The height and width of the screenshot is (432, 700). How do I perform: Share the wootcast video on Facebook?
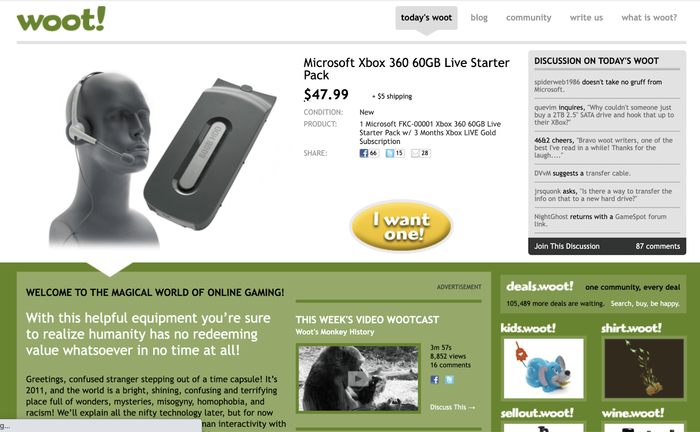[x=434, y=380]
